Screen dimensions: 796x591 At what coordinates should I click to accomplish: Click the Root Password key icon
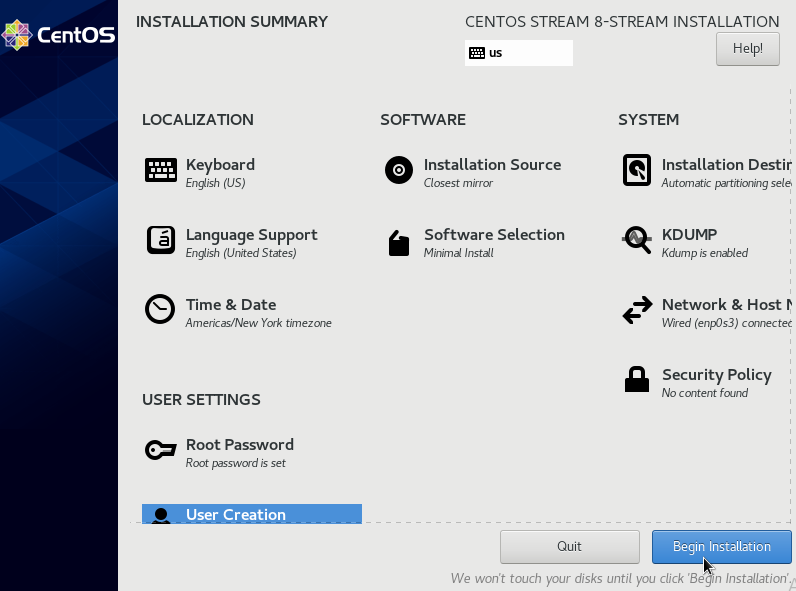pyautogui.click(x=160, y=450)
